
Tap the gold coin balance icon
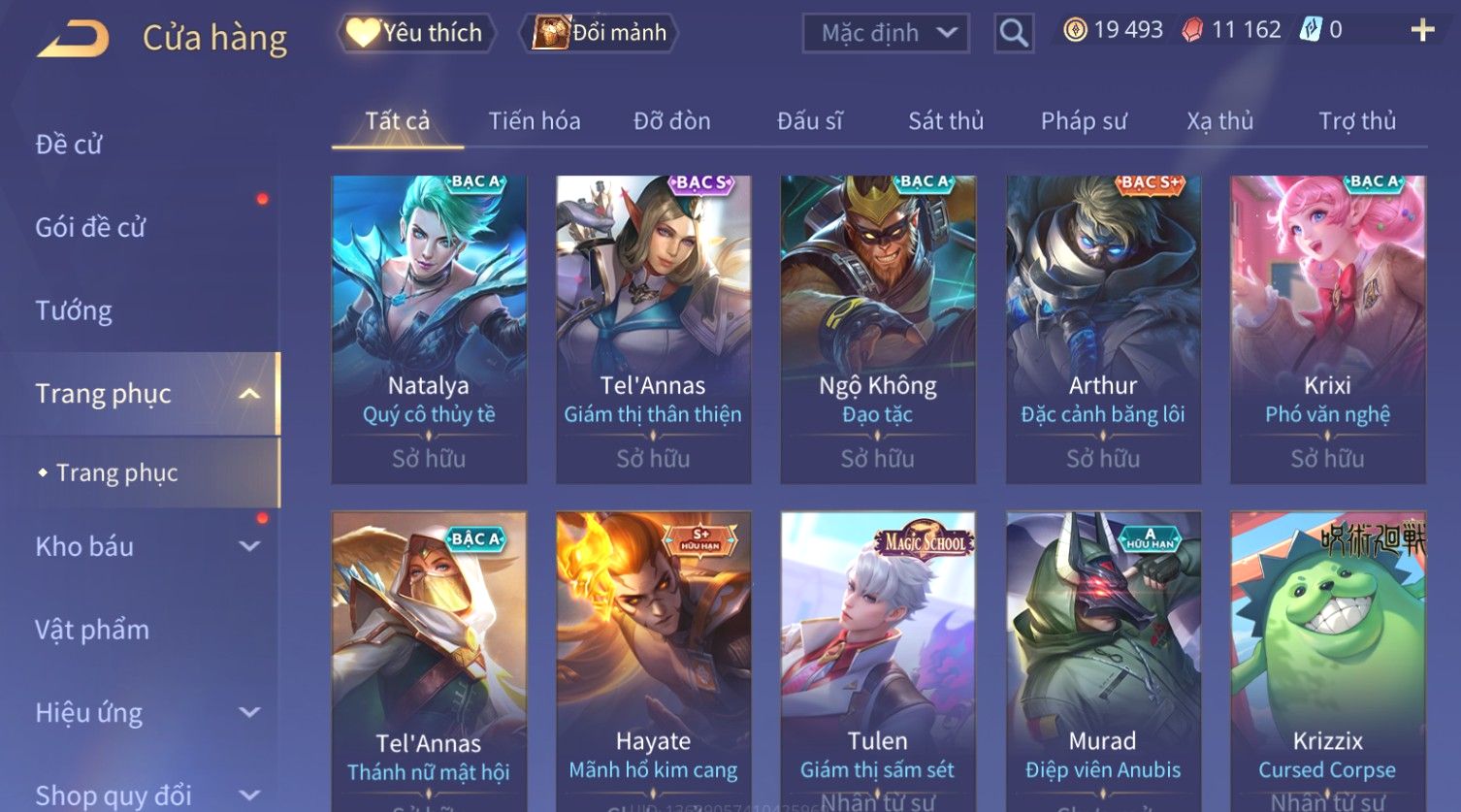(x=1075, y=30)
